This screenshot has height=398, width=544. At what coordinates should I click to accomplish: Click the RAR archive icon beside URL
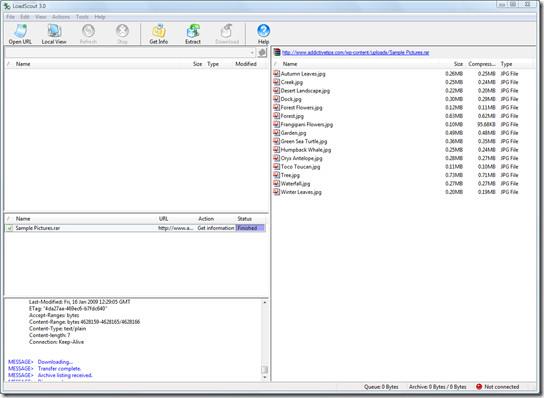277,52
